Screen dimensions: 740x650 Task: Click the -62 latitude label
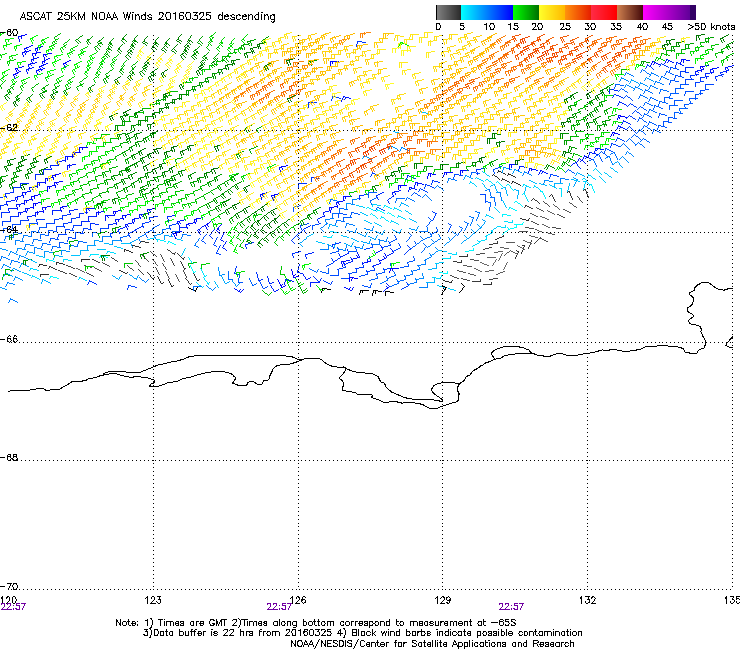click(x=9, y=128)
